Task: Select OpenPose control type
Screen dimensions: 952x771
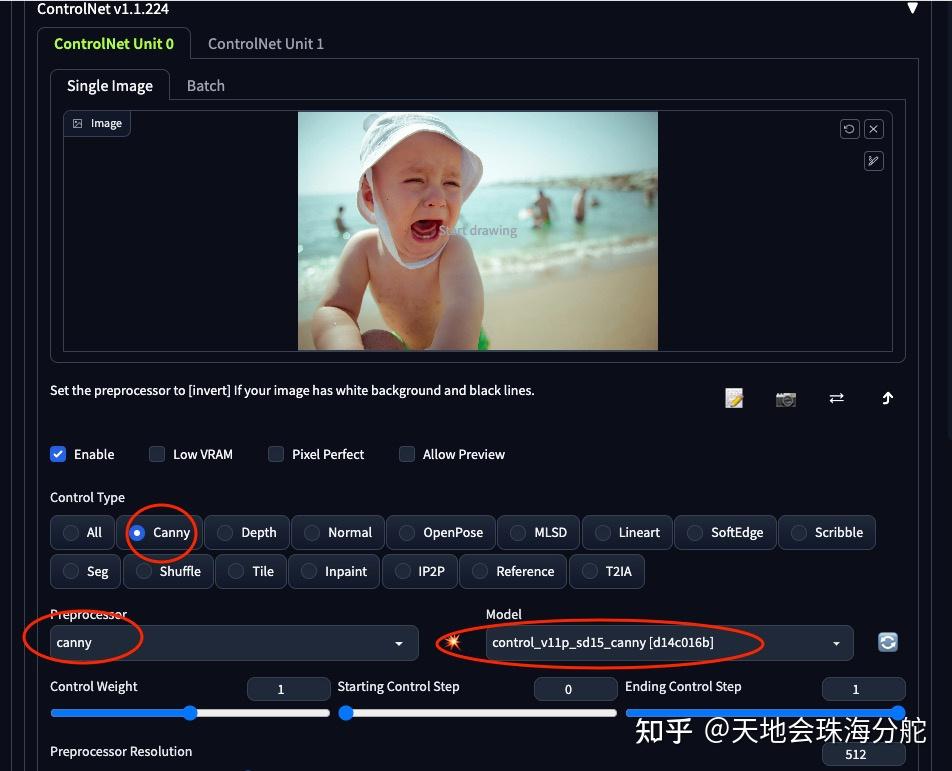Action: pos(441,532)
